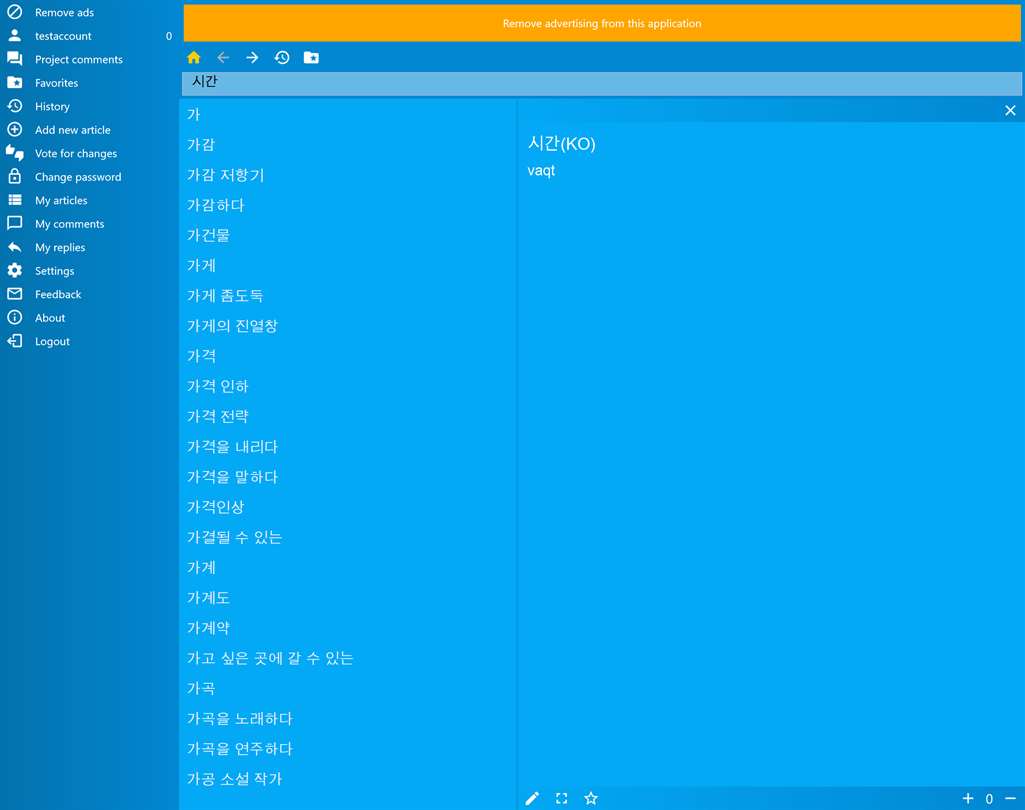The image size is (1025, 810).
Task: Click the Feedback envelope icon
Action: coord(14,294)
